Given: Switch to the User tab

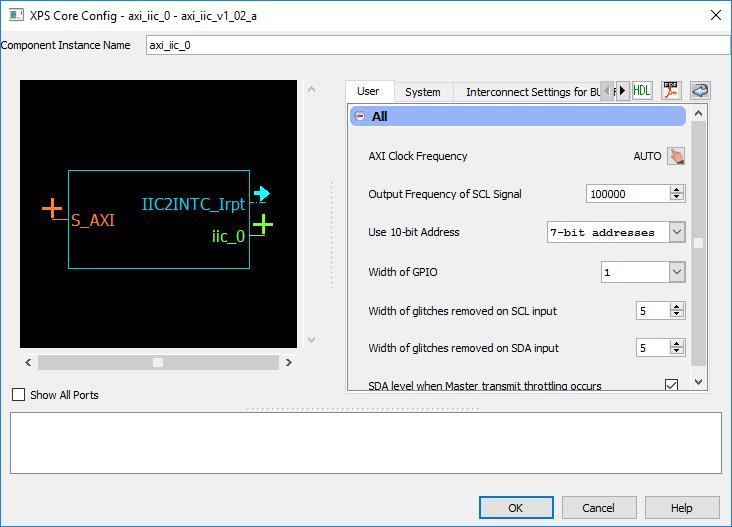Looking at the screenshot, I should click(368, 91).
